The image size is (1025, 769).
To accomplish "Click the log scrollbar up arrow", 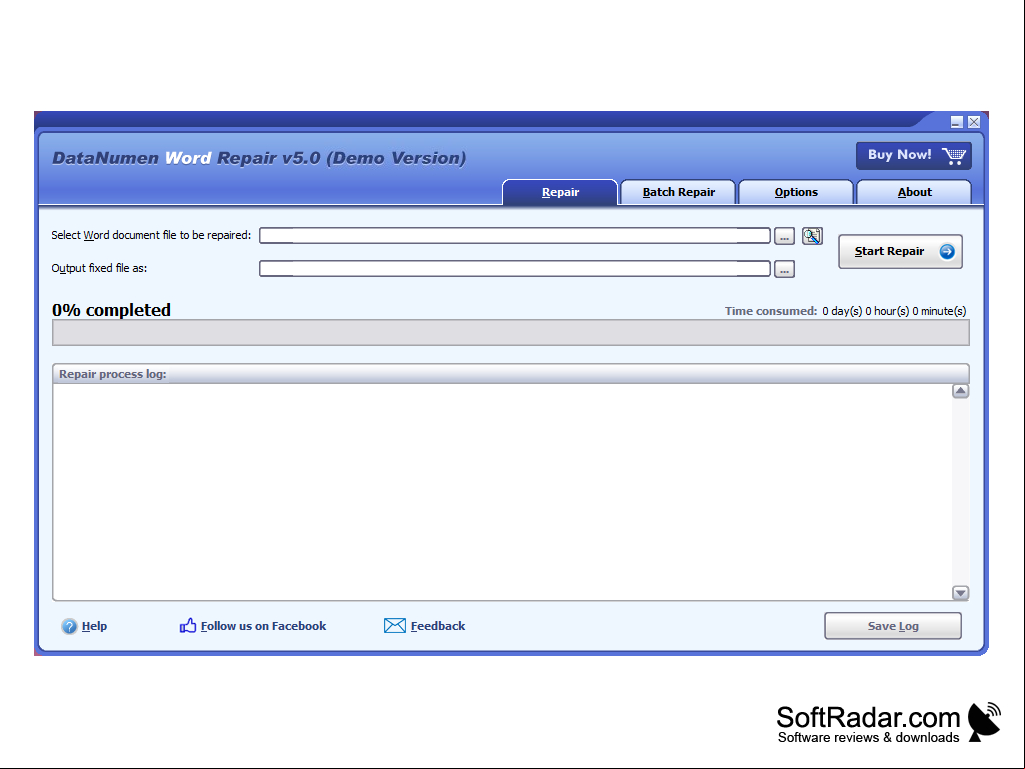I will [960, 391].
